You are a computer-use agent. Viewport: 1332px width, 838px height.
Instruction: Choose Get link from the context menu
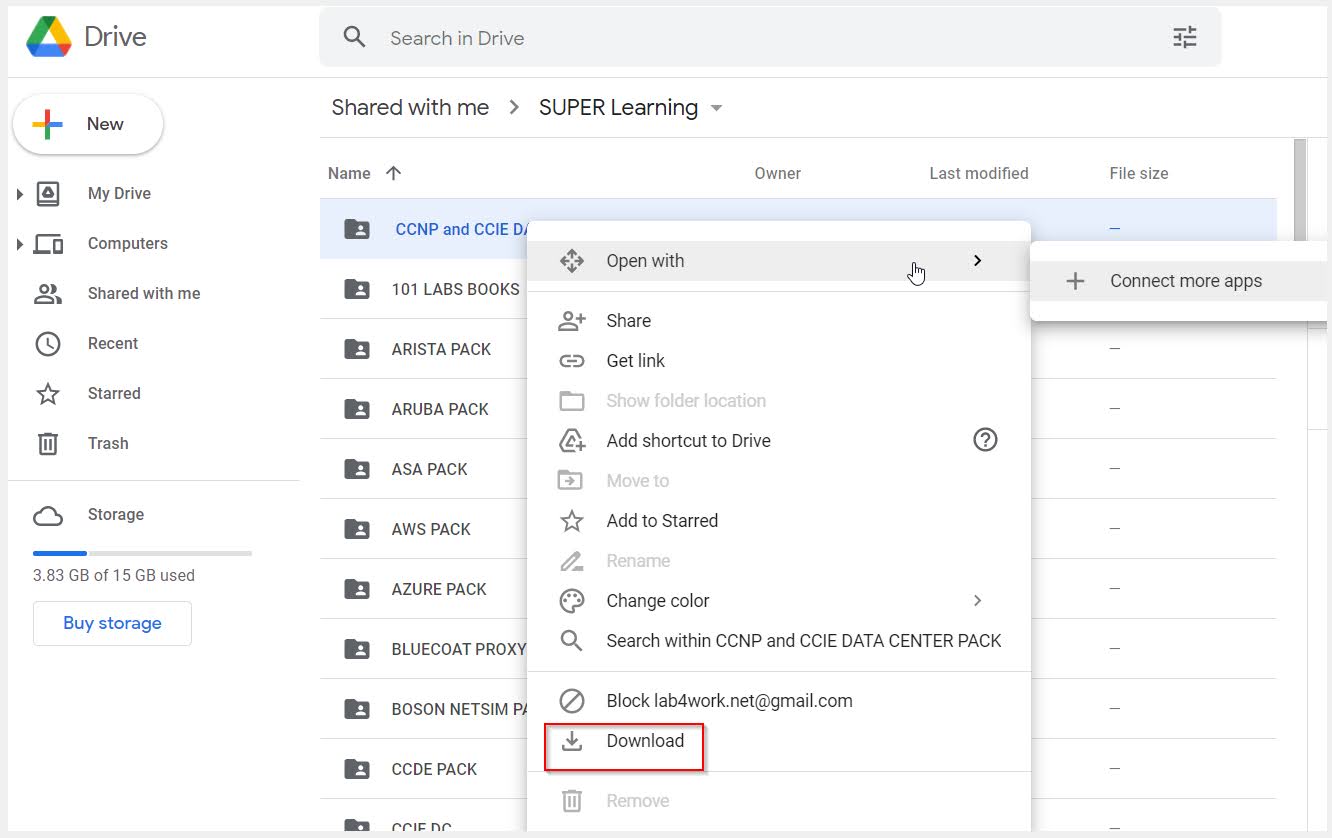point(779,361)
